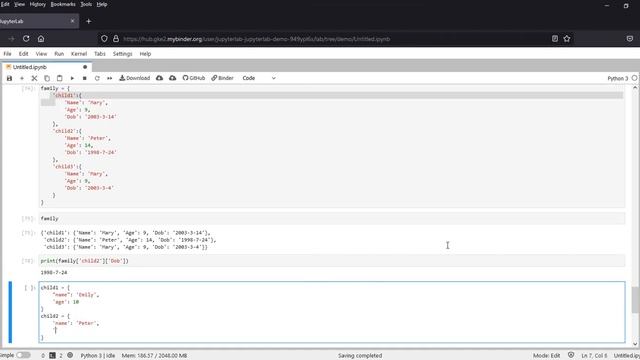The width and height of the screenshot is (640, 360).
Task: Run the selected cell
Action: coord(72,78)
